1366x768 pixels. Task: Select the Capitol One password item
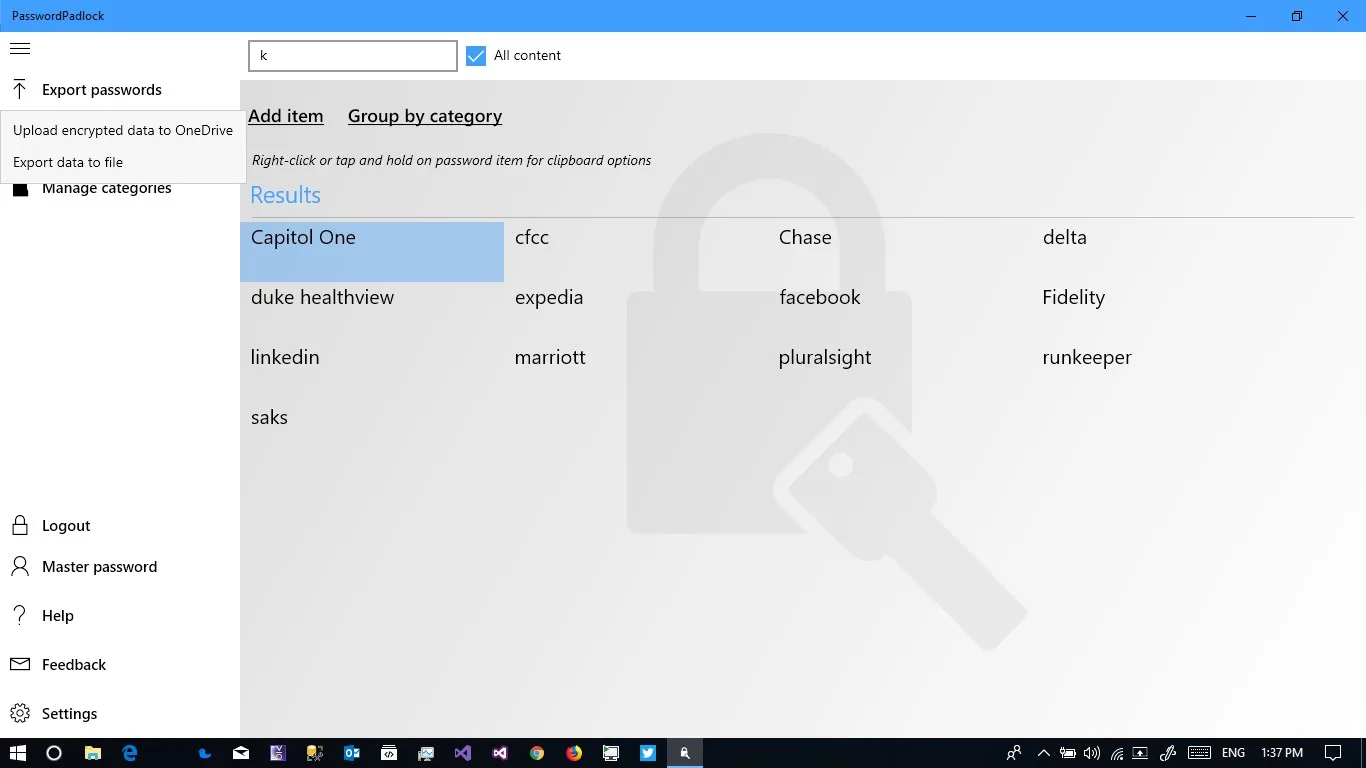[x=372, y=252]
